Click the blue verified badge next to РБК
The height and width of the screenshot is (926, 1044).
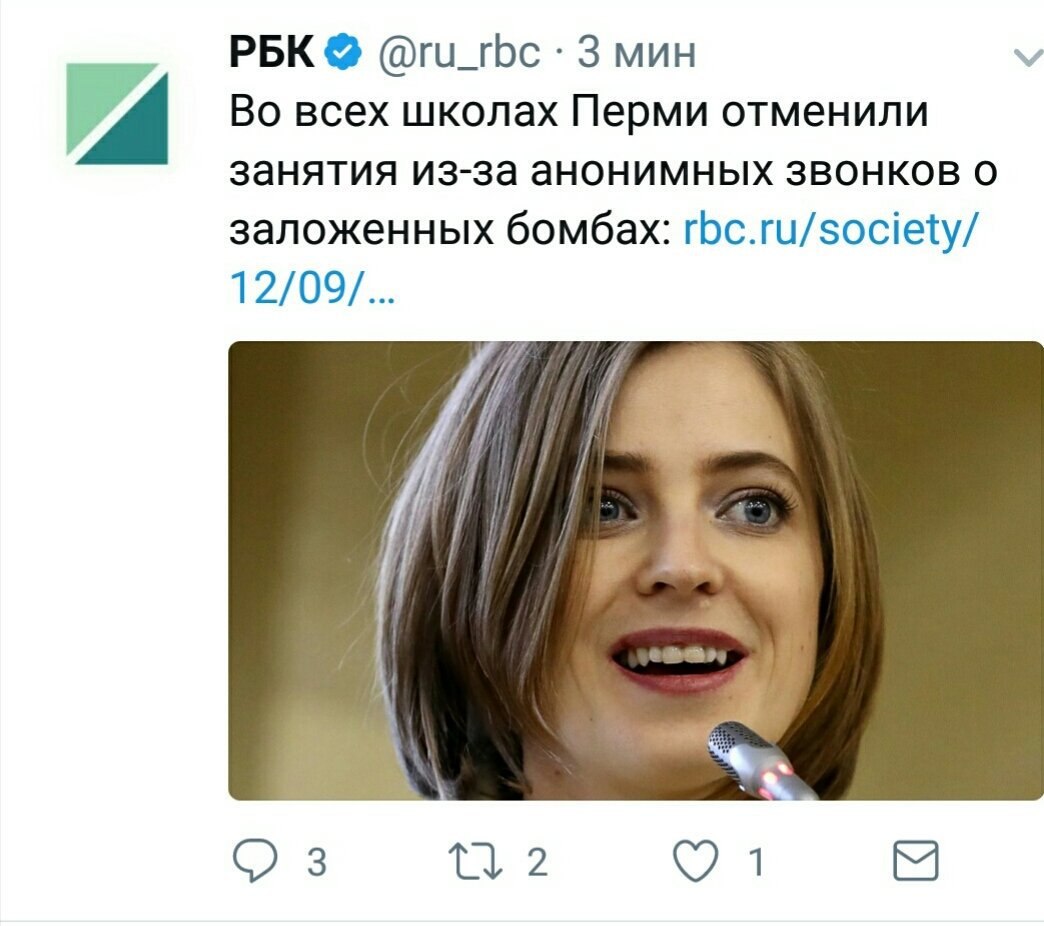click(344, 52)
